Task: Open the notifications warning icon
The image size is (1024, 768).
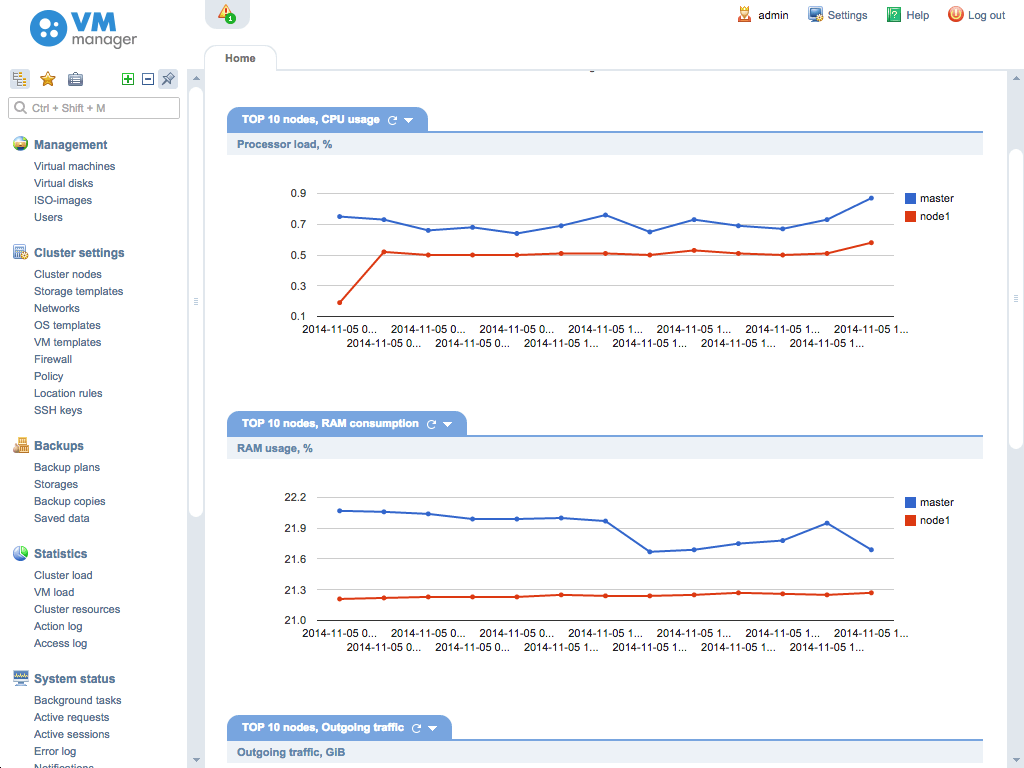Action: tap(227, 13)
